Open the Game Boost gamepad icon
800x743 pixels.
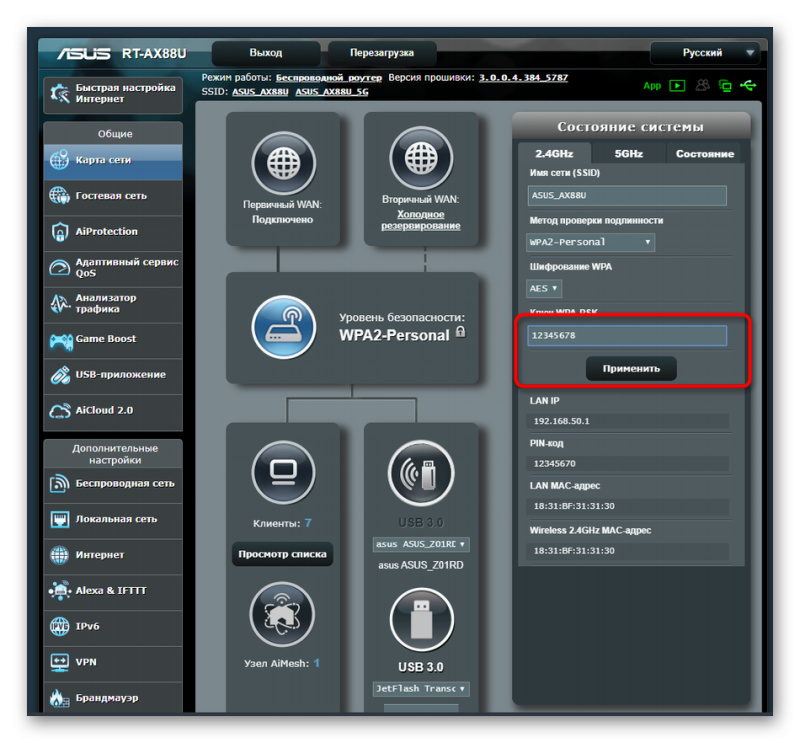[x=61, y=340]
